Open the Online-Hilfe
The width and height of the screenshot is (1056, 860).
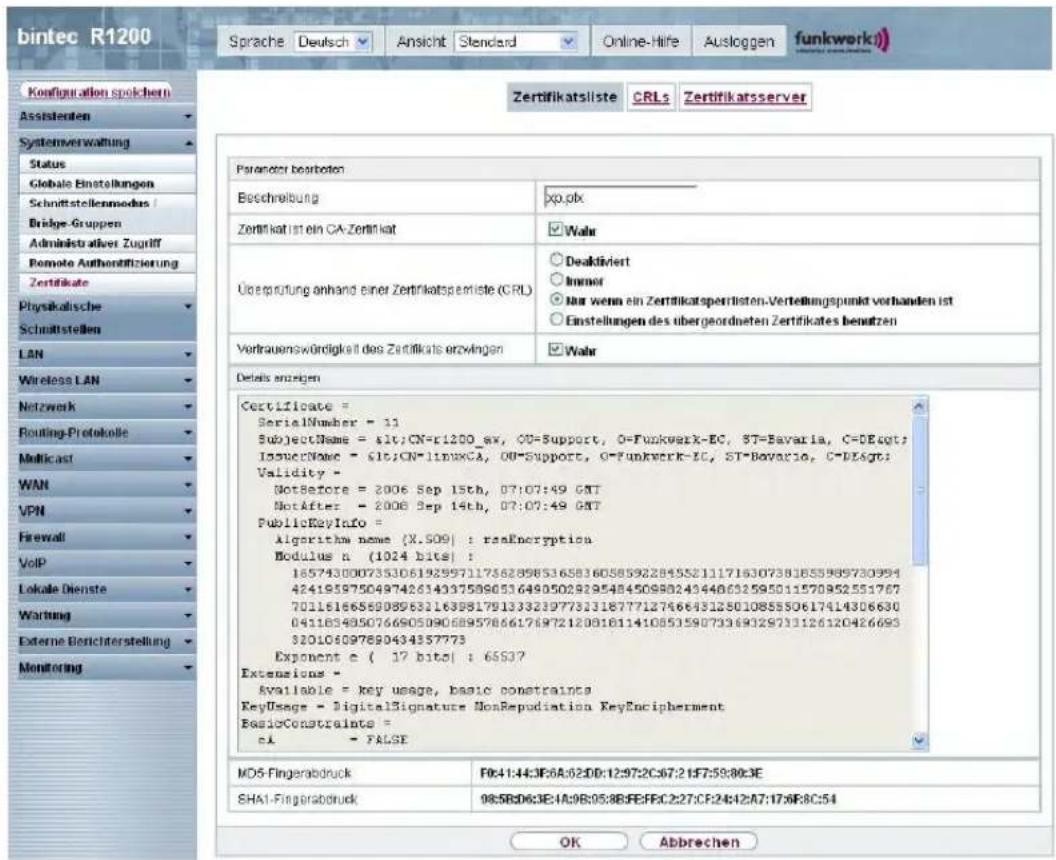640,42
